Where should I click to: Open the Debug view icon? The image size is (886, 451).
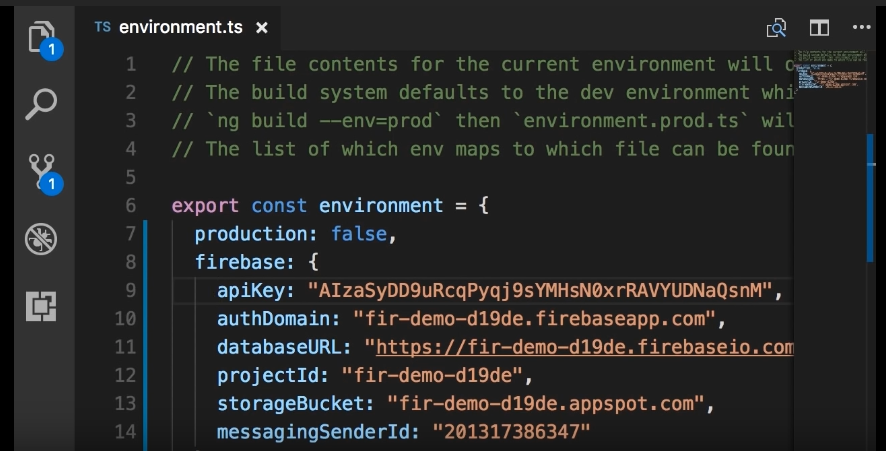tap(41, 239)
